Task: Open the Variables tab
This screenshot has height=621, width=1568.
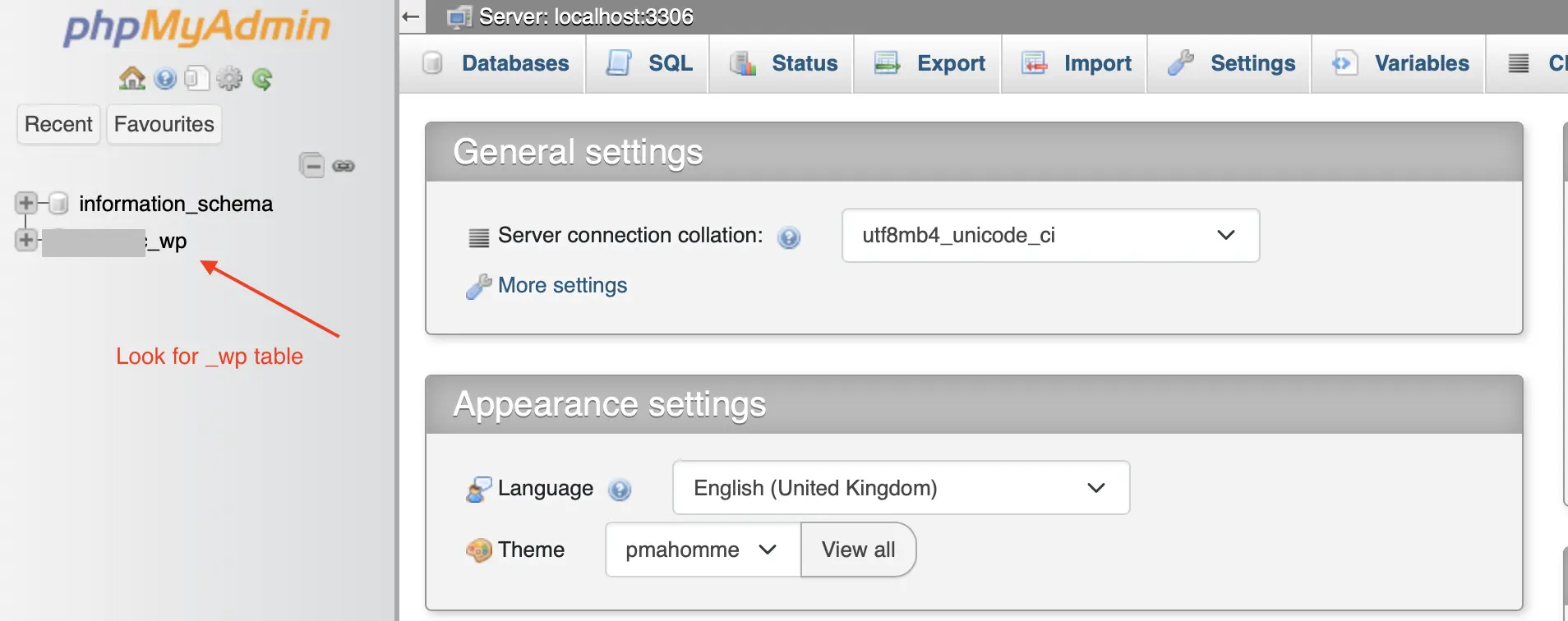Action: click(1399, 63)
